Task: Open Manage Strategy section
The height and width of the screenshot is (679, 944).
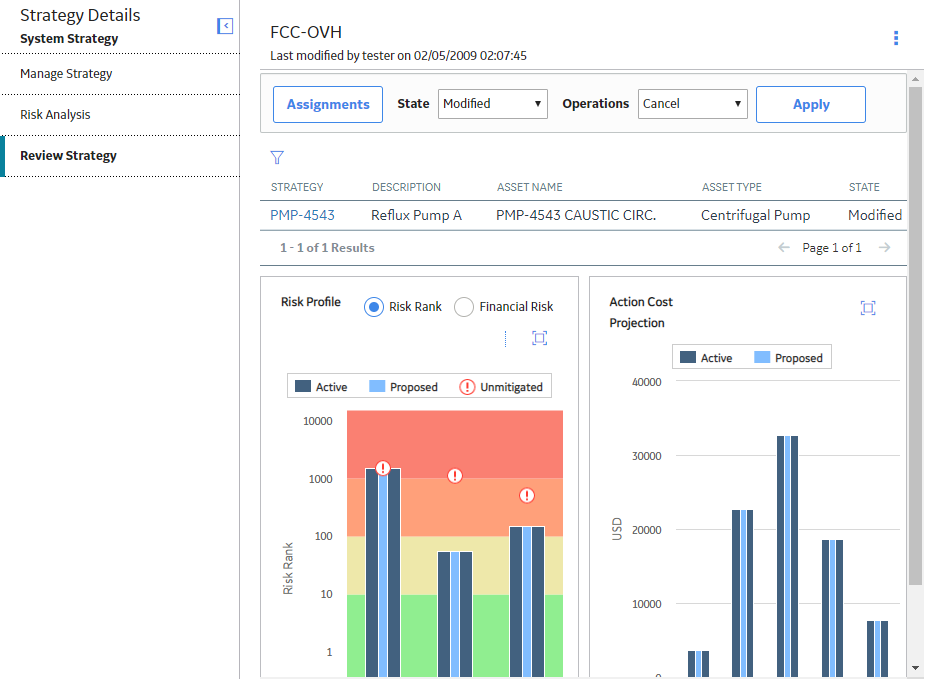Action: click(x=120, y=74)
